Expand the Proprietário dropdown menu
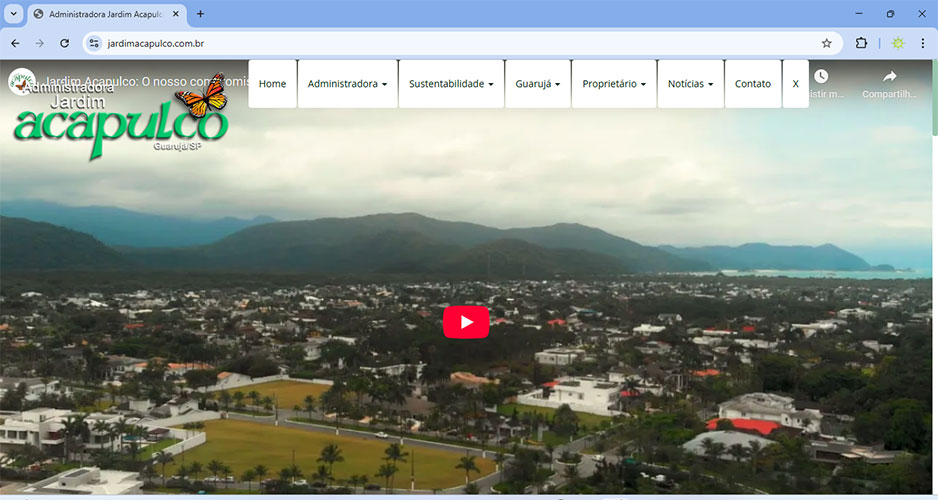 614,84
